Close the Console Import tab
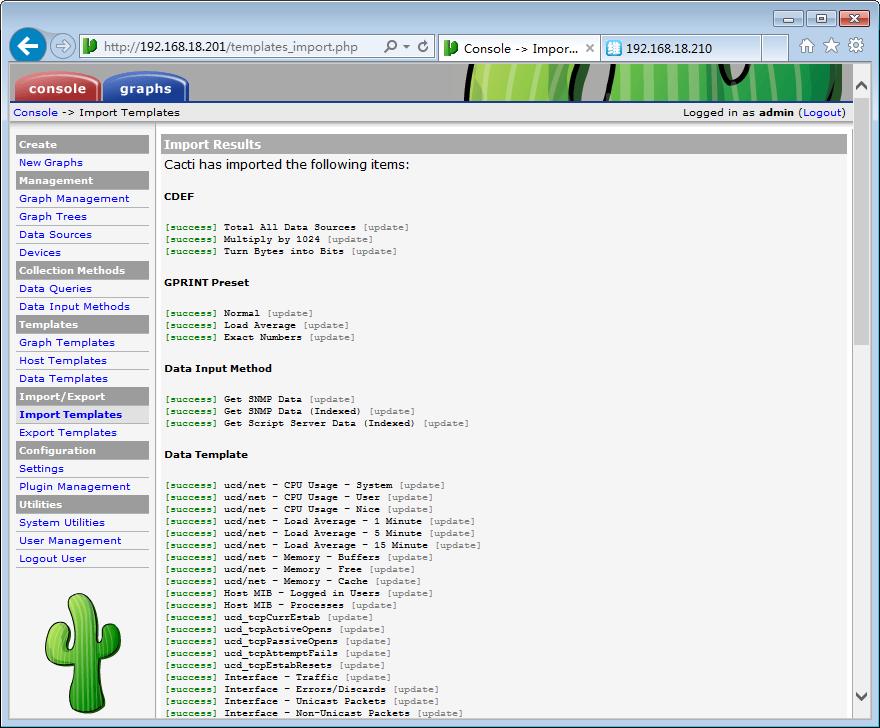Image resolution: width=880 pixels, height=728 pixels. [590, 48]
